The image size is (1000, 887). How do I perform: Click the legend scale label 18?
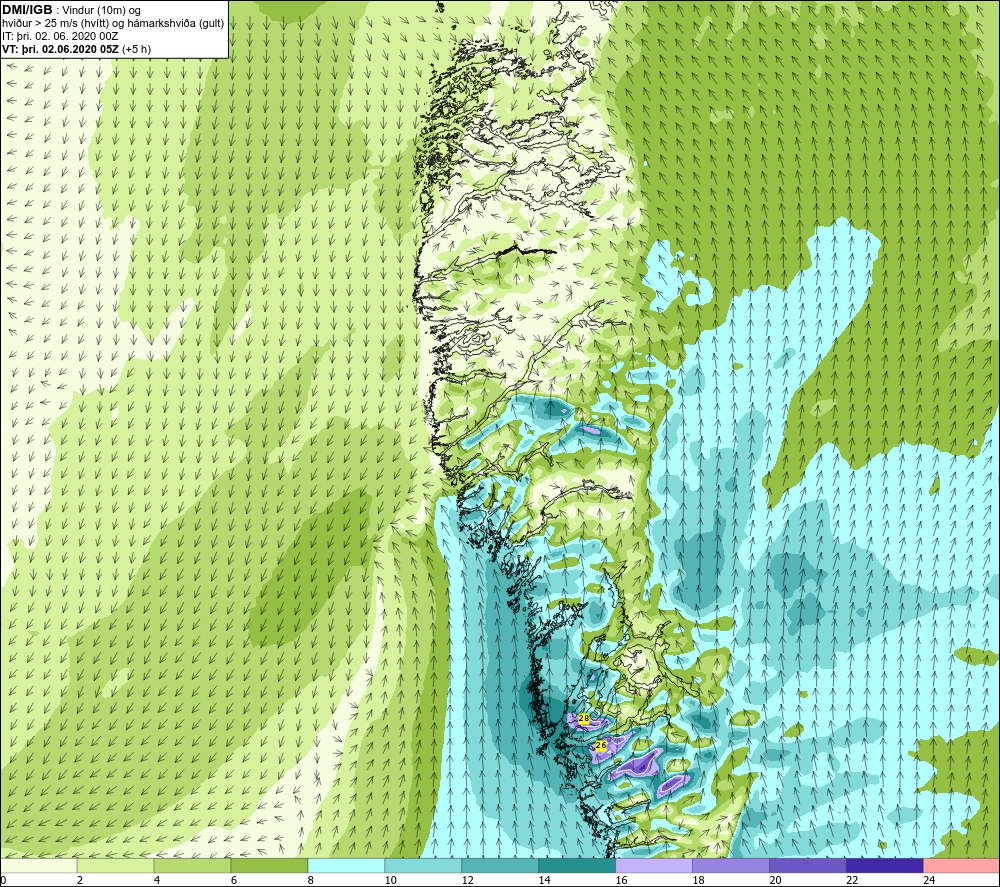pyautogui.click(x=698, y=880)
